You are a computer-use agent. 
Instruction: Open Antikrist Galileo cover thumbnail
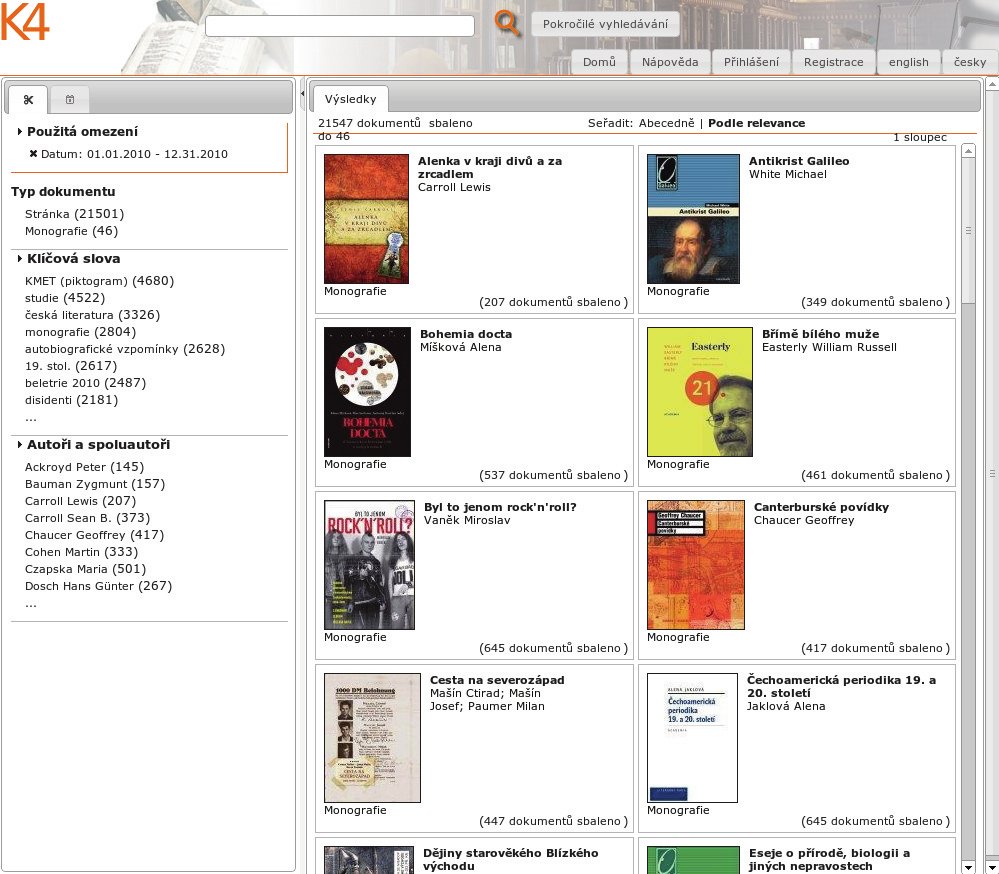click(693, 219)
